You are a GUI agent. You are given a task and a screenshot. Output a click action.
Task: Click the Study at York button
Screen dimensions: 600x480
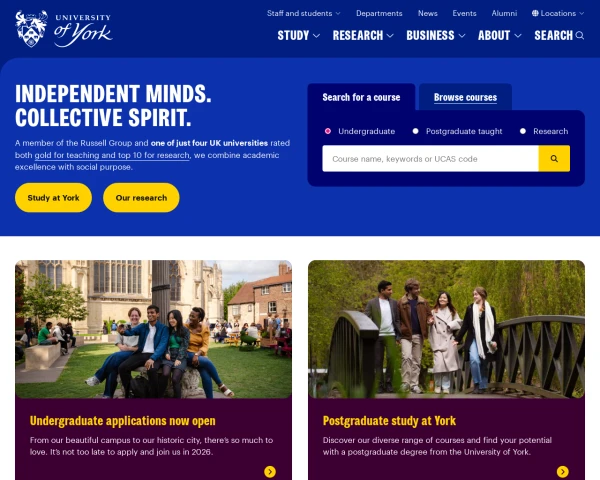point(53,198)
